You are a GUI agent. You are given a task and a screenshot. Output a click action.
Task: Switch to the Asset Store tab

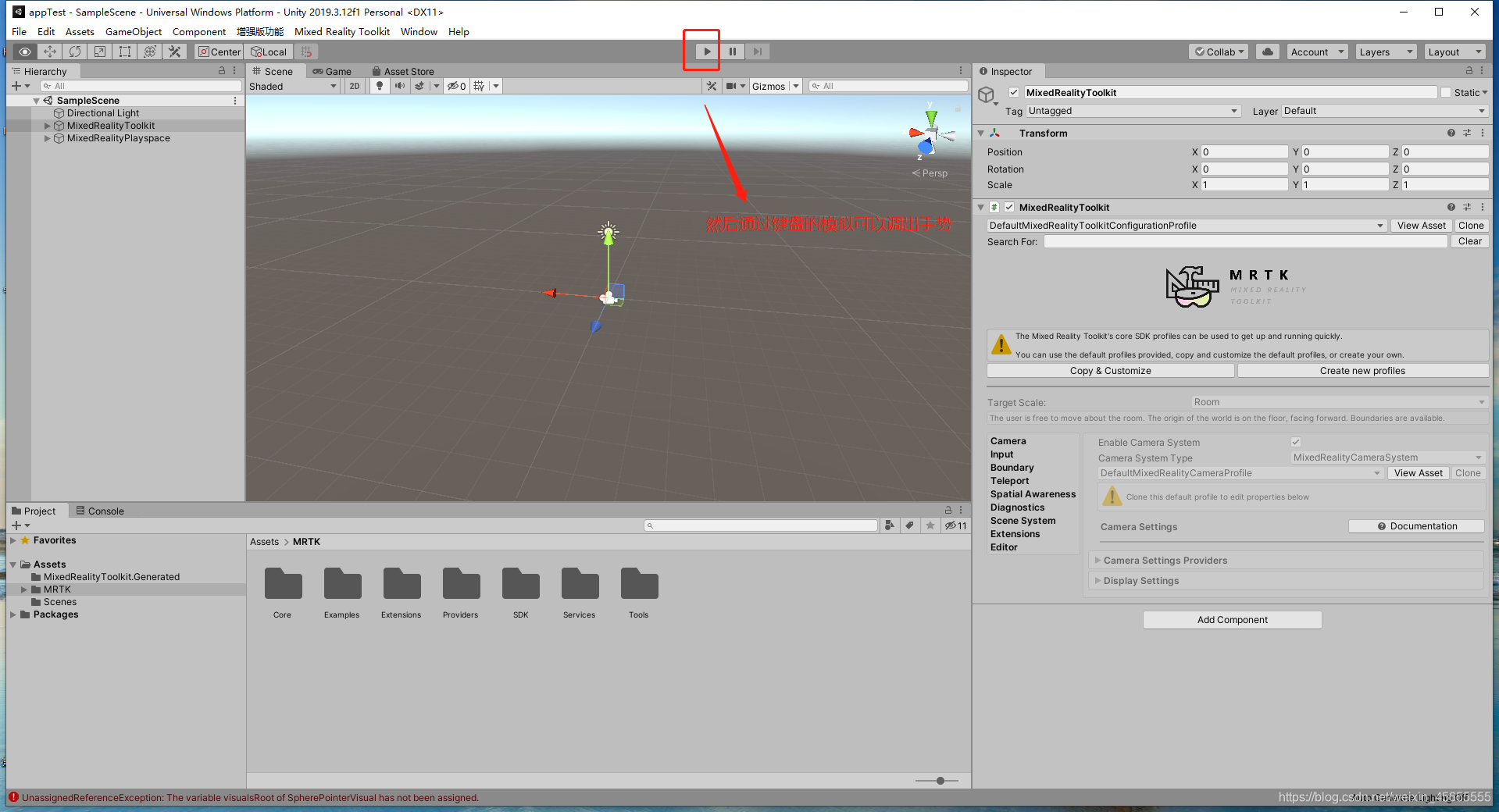click(x=403, y=71)
